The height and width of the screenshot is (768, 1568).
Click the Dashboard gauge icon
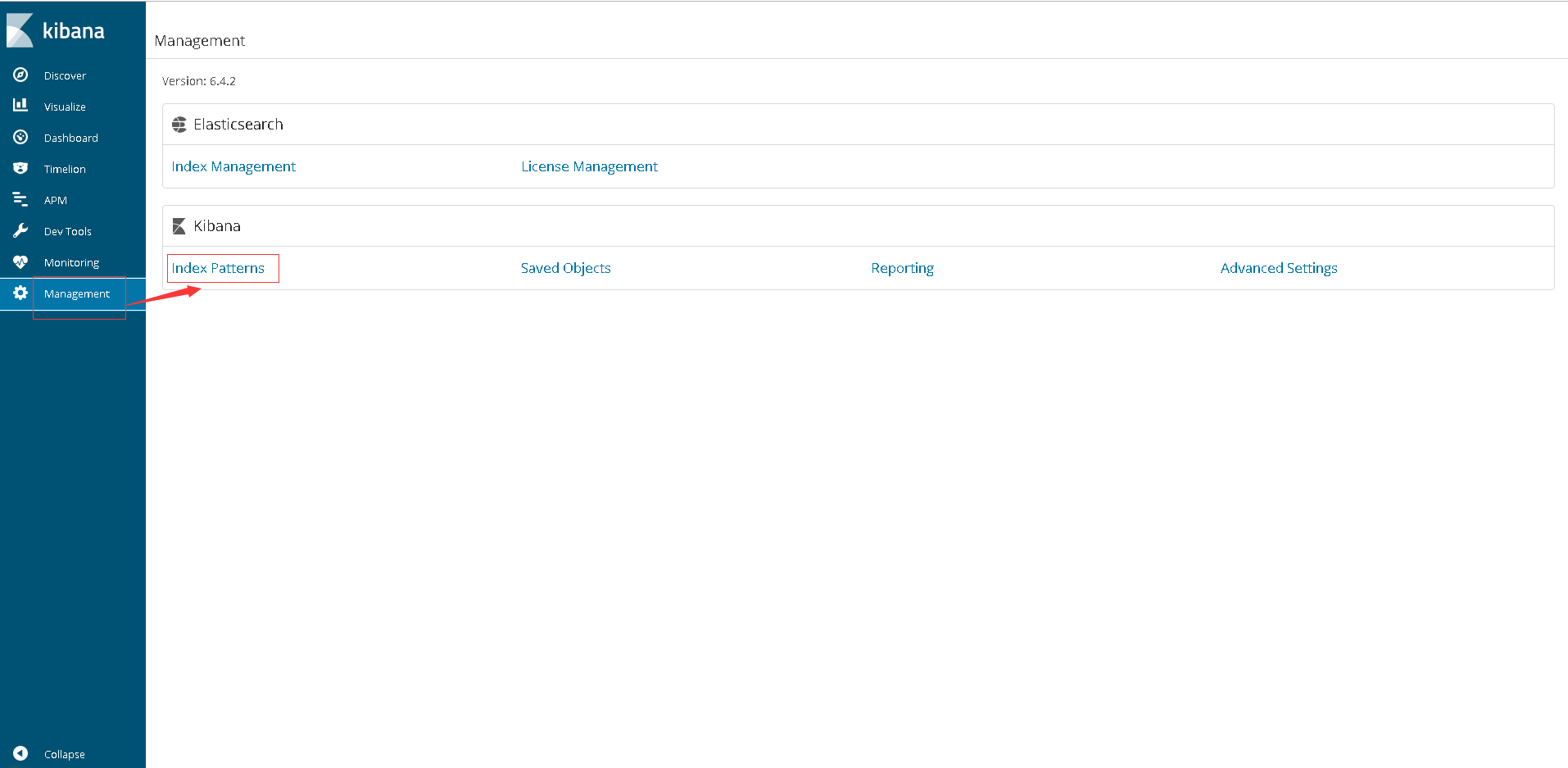(20, 137)
